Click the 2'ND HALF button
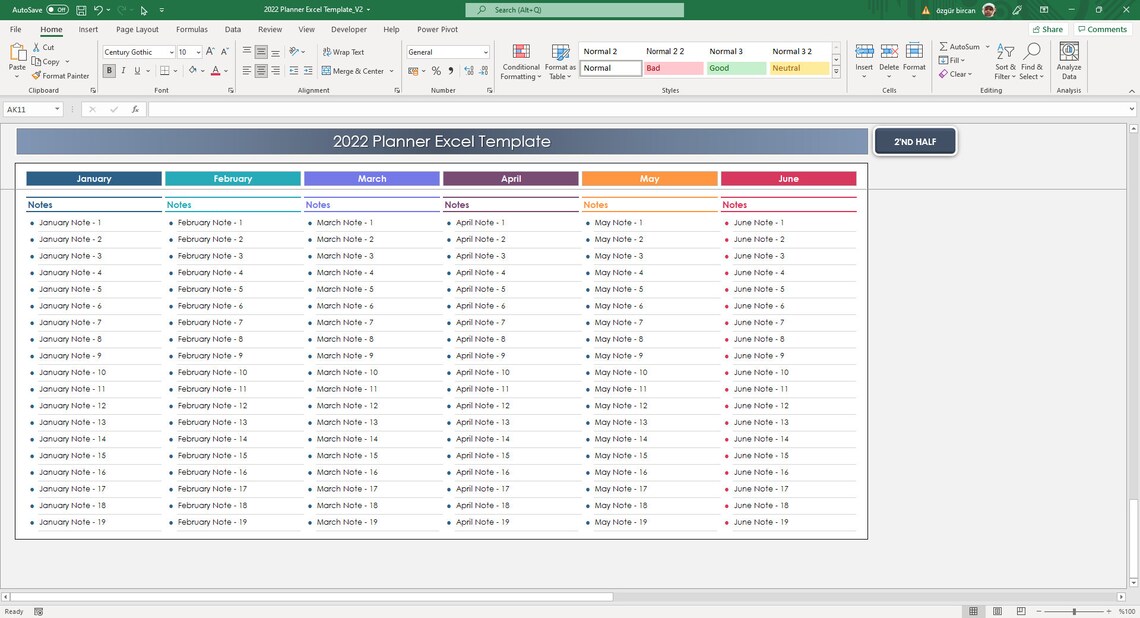The width and height of the screenshot is (1140, 618). [x=913, y=141]
